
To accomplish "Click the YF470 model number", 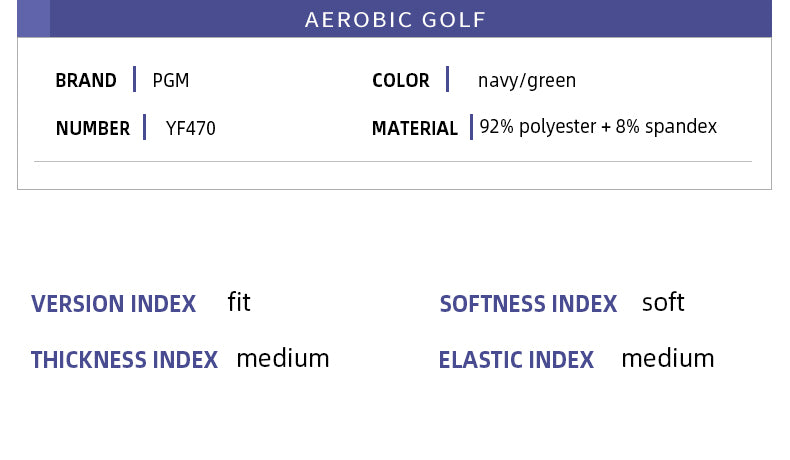I will [191, 129].
